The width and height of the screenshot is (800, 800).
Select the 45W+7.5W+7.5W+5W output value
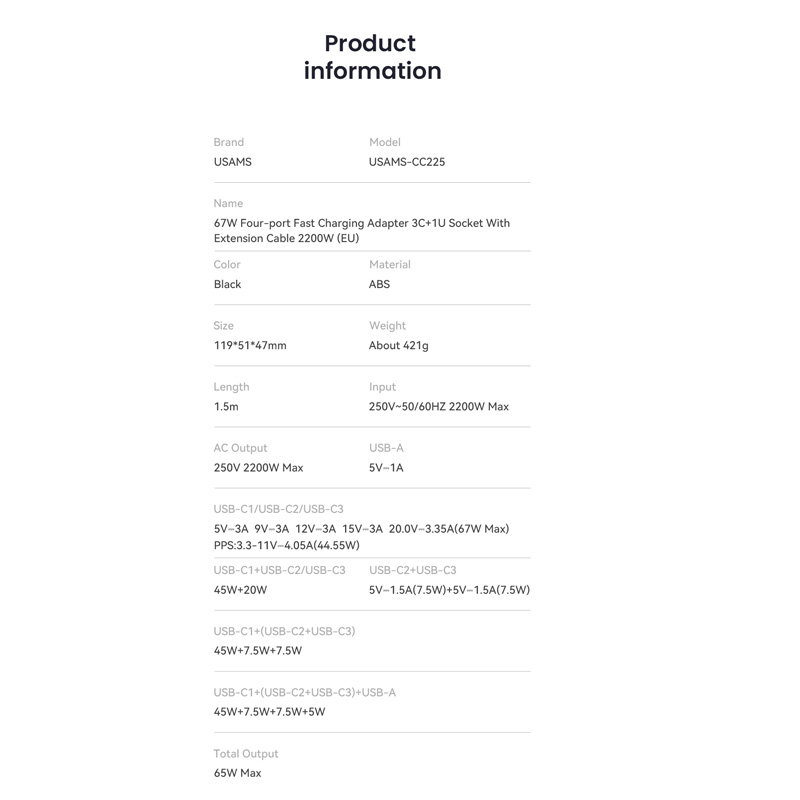270,712
